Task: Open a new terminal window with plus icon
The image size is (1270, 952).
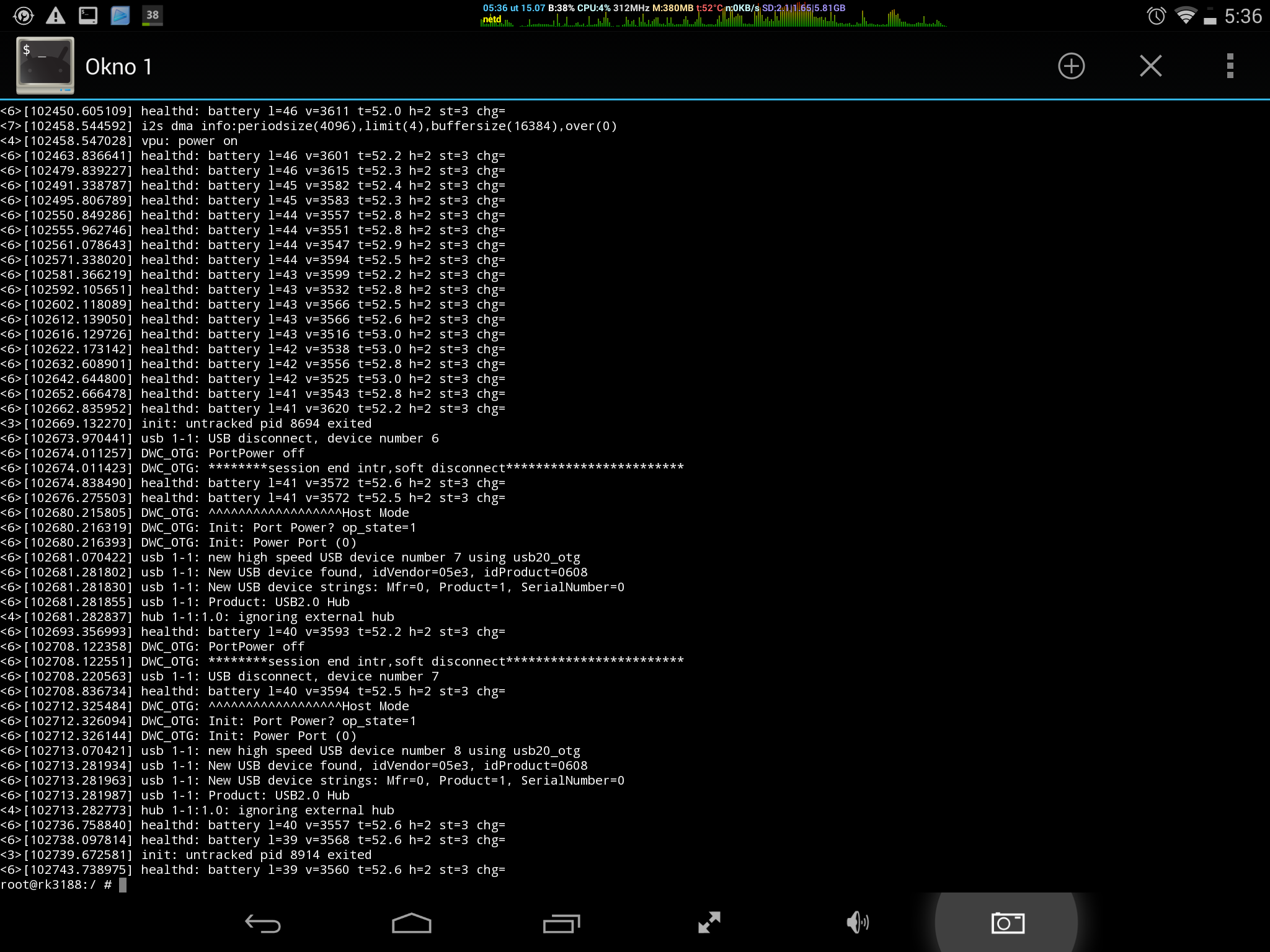Action: click(1071, 66)
